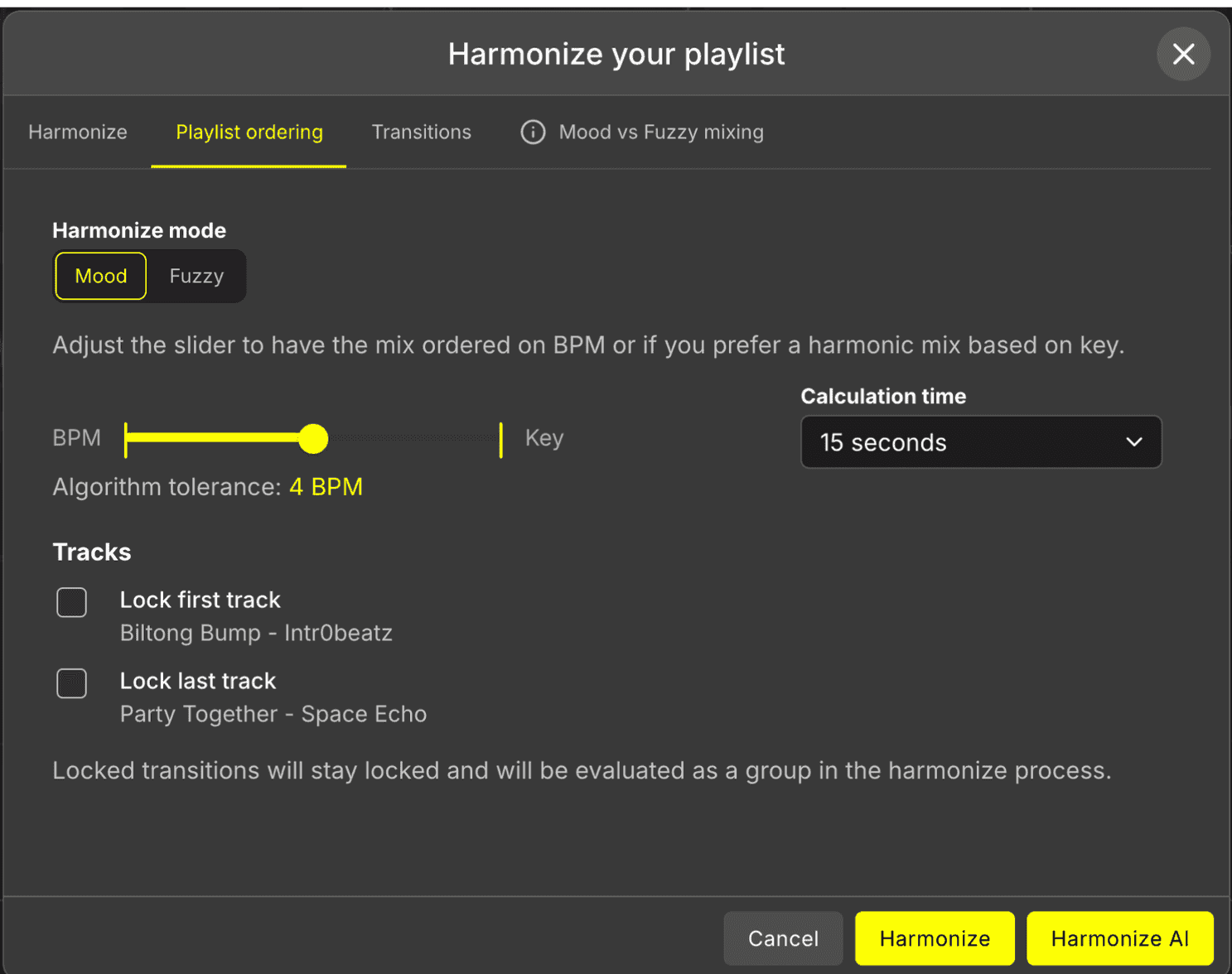
Task: Select the Playlist ordering tab
Action: pyautogui.click(x=249, y=132)
